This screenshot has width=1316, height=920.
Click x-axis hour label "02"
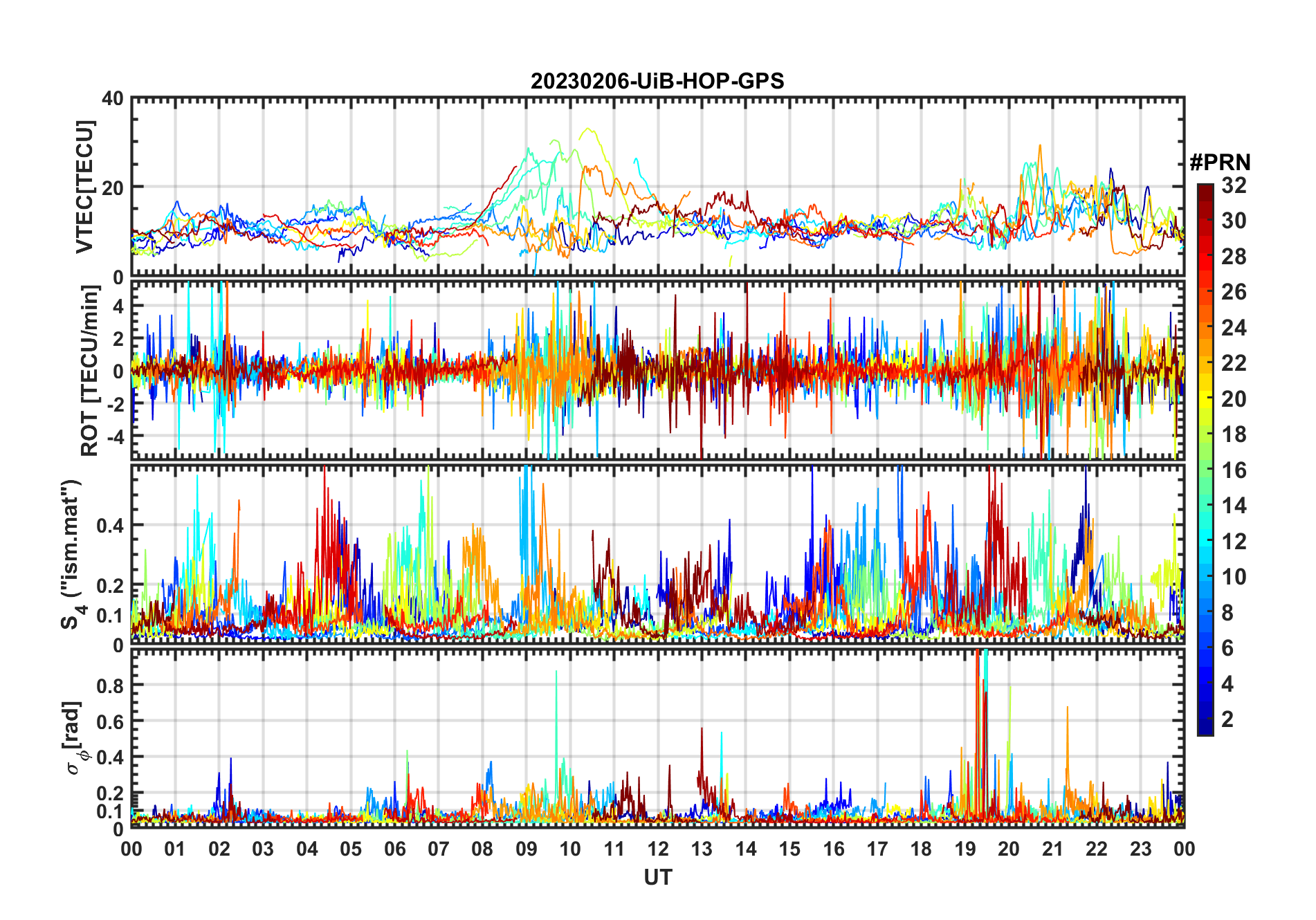pos(219,849)
